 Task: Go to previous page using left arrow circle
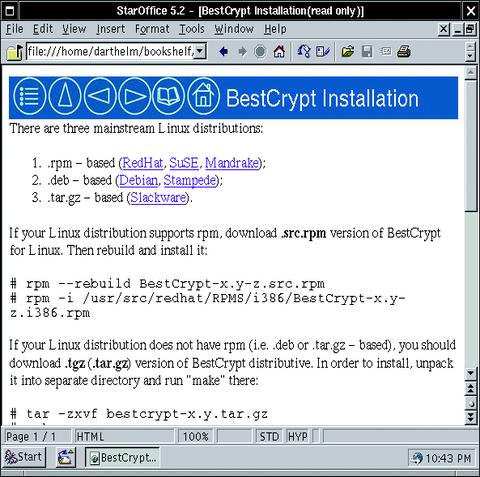click(x=100, y=97)
